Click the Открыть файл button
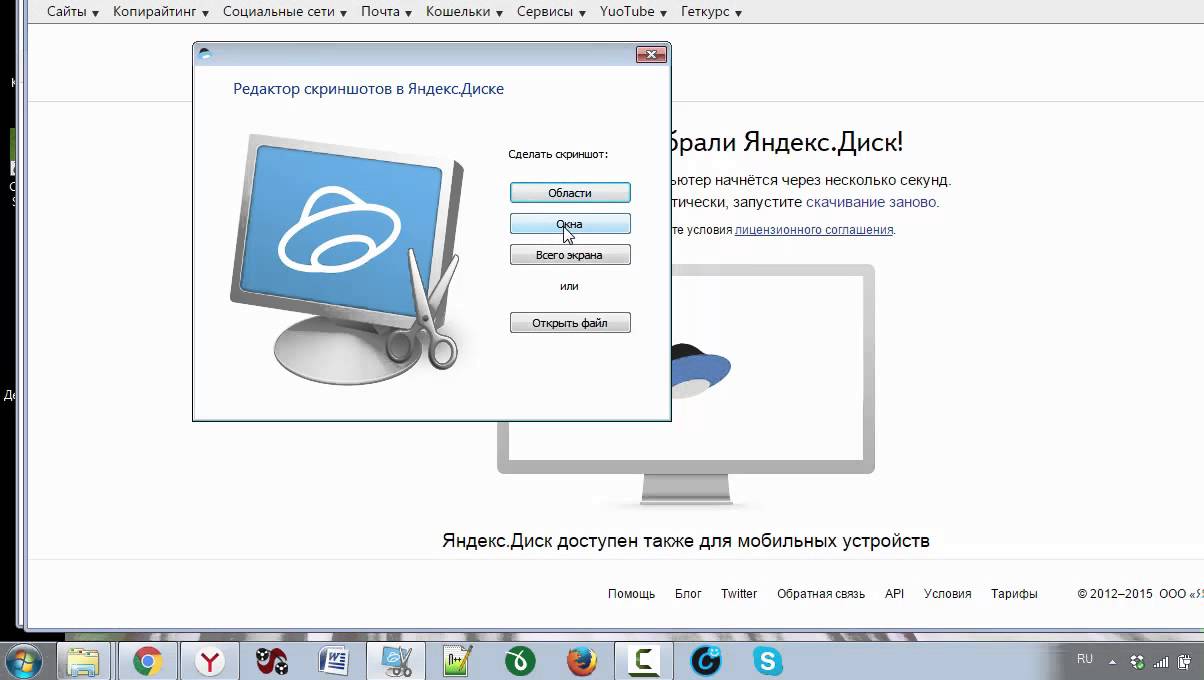This screenshot has width=1204, height=680. tap(570, 323)
